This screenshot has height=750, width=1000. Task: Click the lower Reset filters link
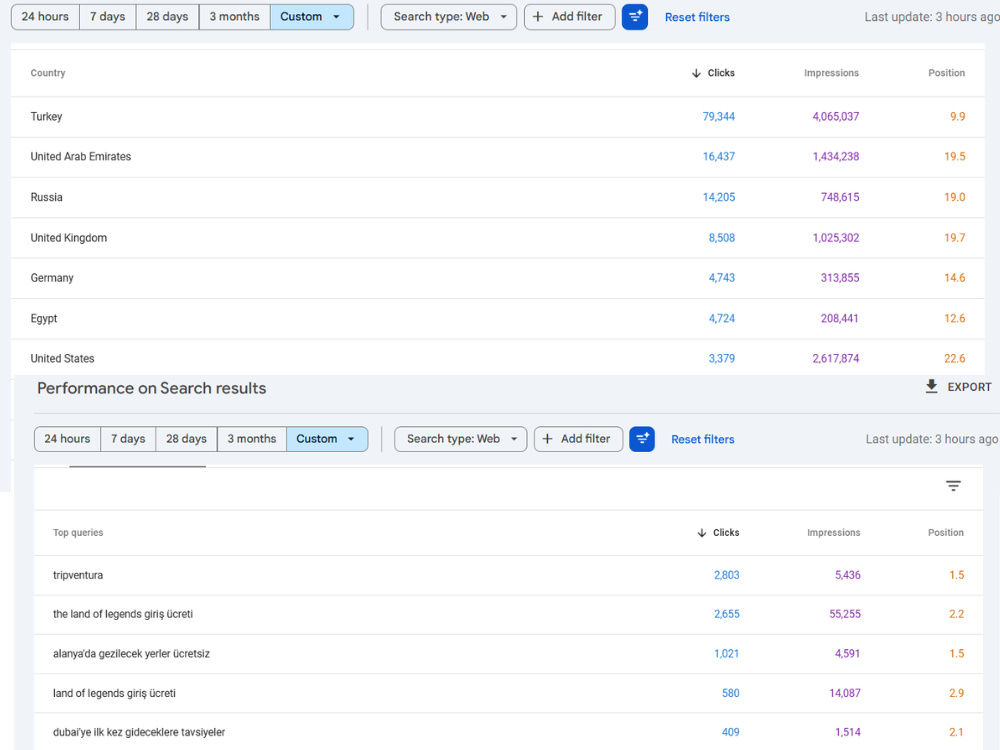(702, 439)
